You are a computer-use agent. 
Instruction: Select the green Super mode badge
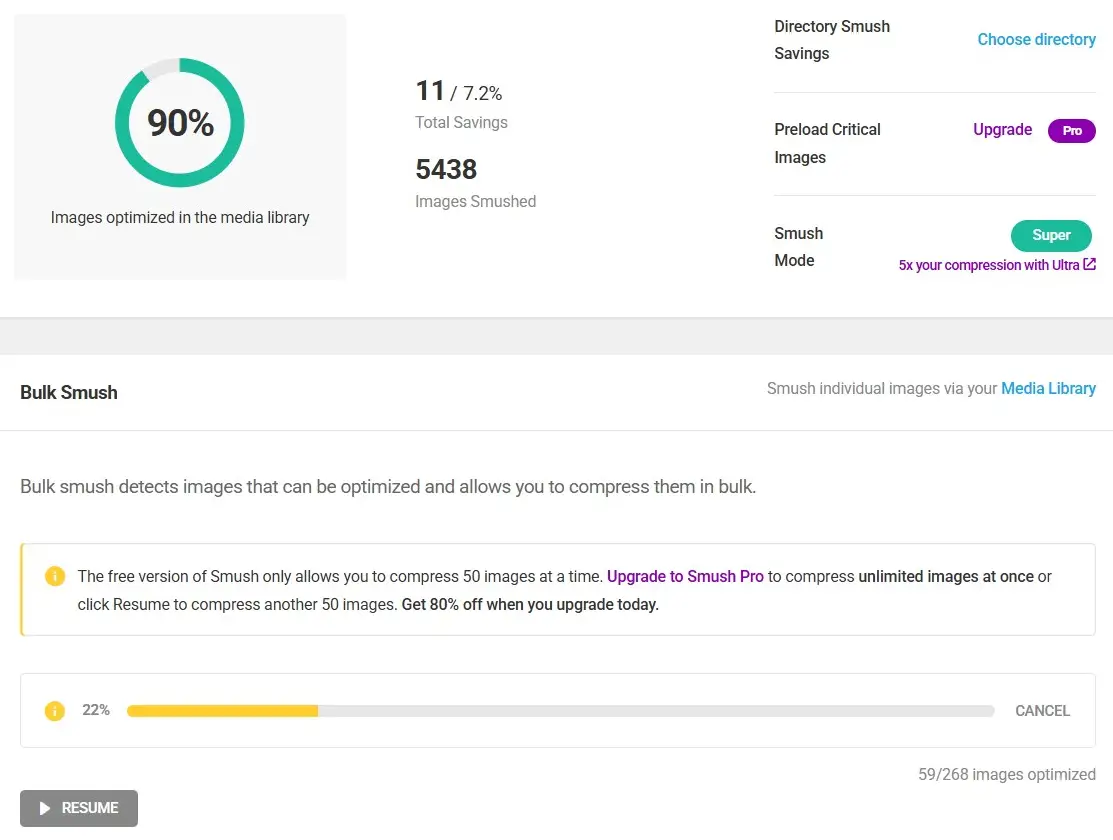tap(1051, 235)
